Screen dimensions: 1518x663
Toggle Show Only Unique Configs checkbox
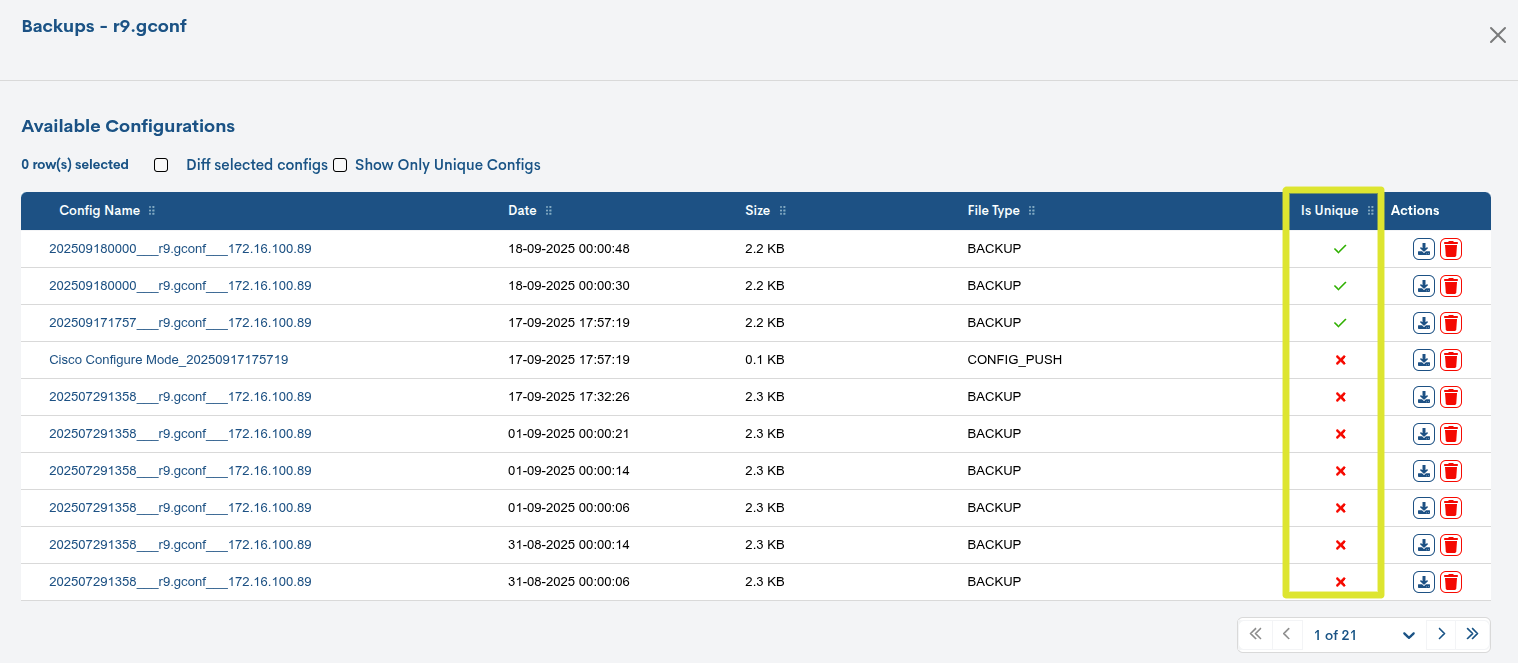click(340, 165)
